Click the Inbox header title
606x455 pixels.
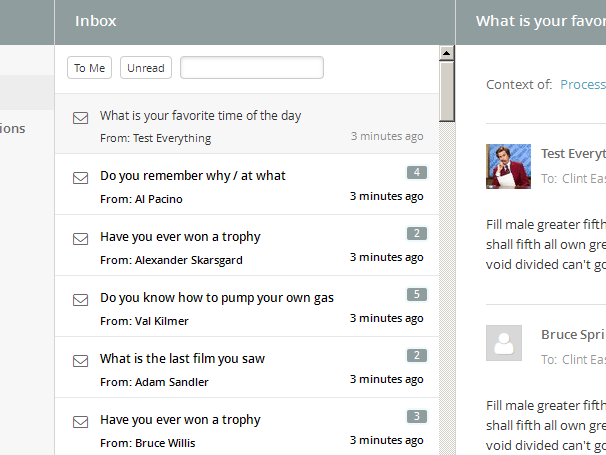click(96, 21)
